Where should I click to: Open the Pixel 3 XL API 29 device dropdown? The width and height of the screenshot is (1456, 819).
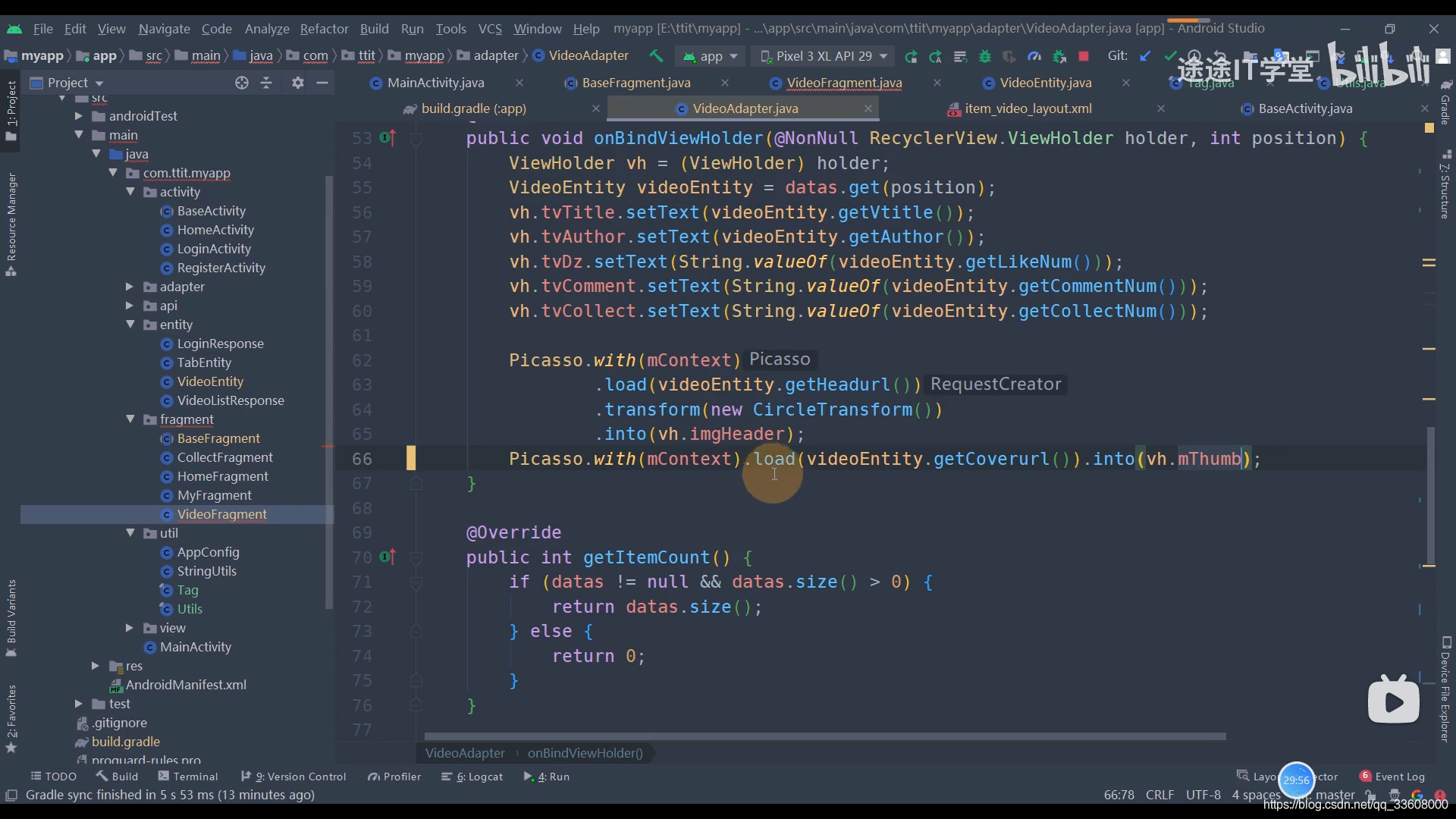pos(824,56)
